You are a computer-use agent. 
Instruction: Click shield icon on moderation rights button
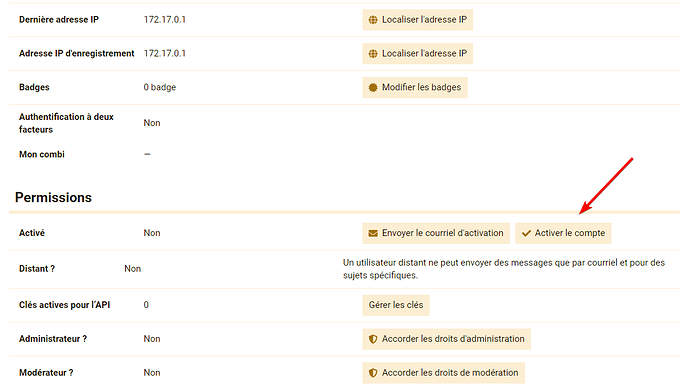click(x=373, y=373)
